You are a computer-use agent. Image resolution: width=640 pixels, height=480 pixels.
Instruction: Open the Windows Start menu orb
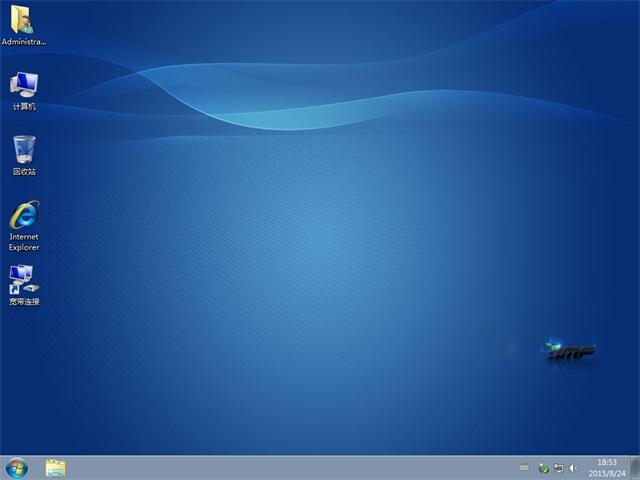(x=16, y=467)
